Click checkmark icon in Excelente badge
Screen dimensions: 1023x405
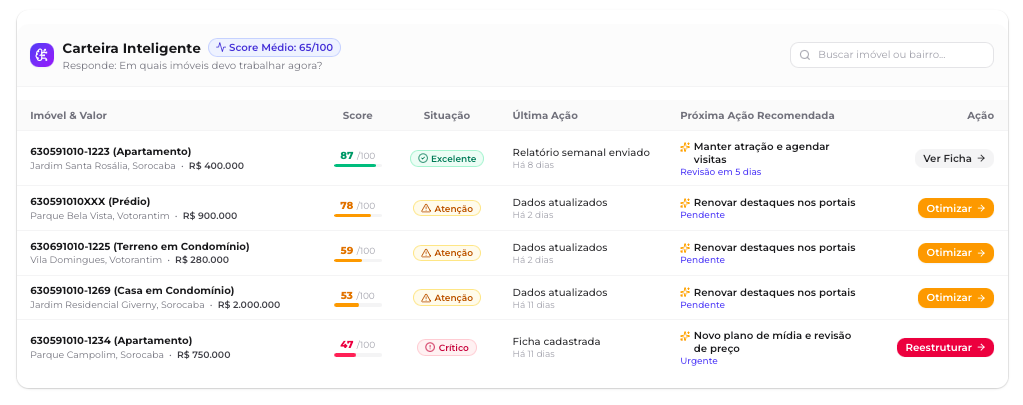(422, 158)
